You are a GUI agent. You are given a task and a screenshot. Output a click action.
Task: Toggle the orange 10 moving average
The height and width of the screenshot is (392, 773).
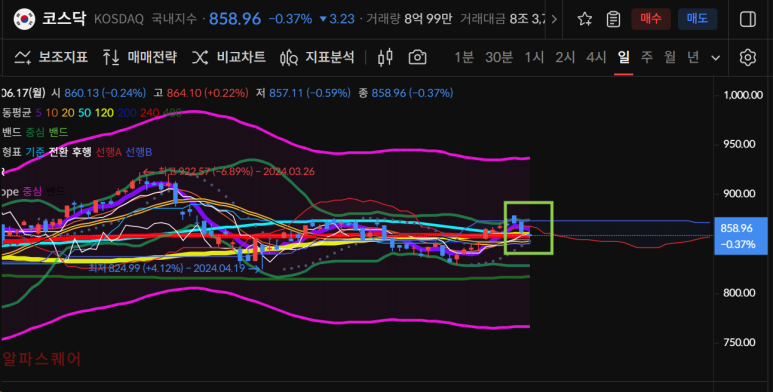51,113
